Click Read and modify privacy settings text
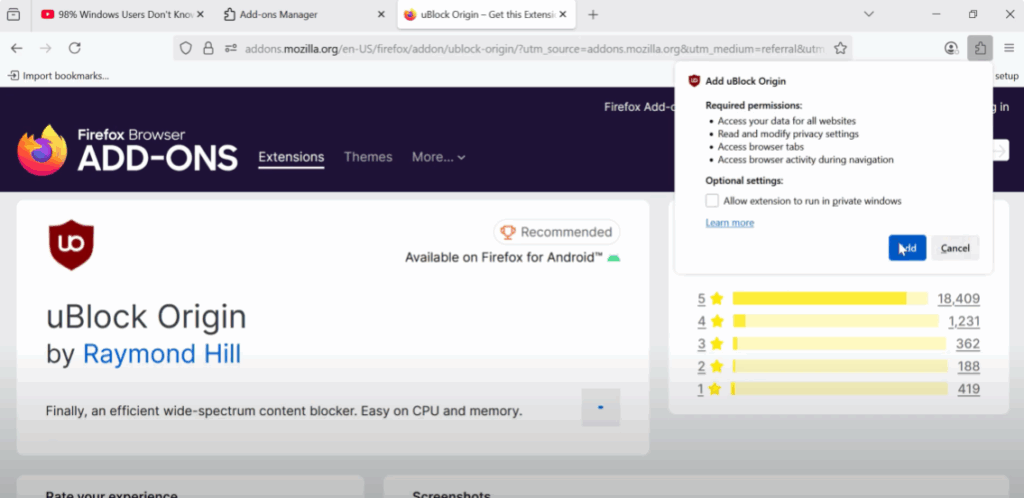The image size is (1024, 498). pos(788,134)
